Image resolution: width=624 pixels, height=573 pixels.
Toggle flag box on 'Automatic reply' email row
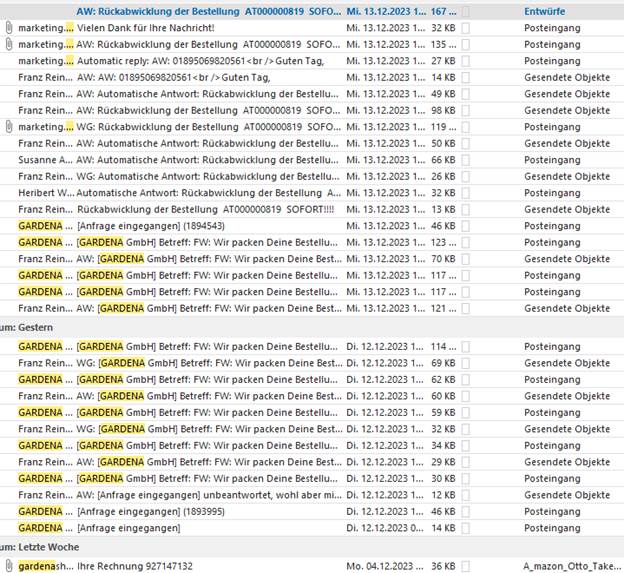pyautogui.click(x=466, y=61)
